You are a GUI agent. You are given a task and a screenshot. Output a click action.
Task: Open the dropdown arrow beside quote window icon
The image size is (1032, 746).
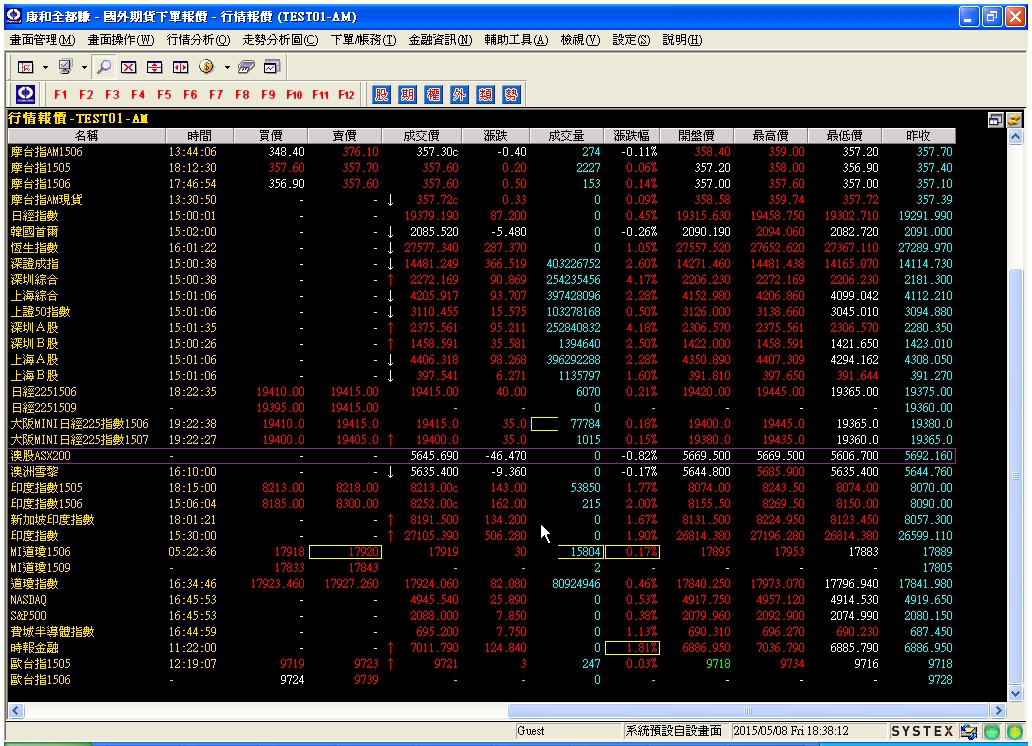45,67
